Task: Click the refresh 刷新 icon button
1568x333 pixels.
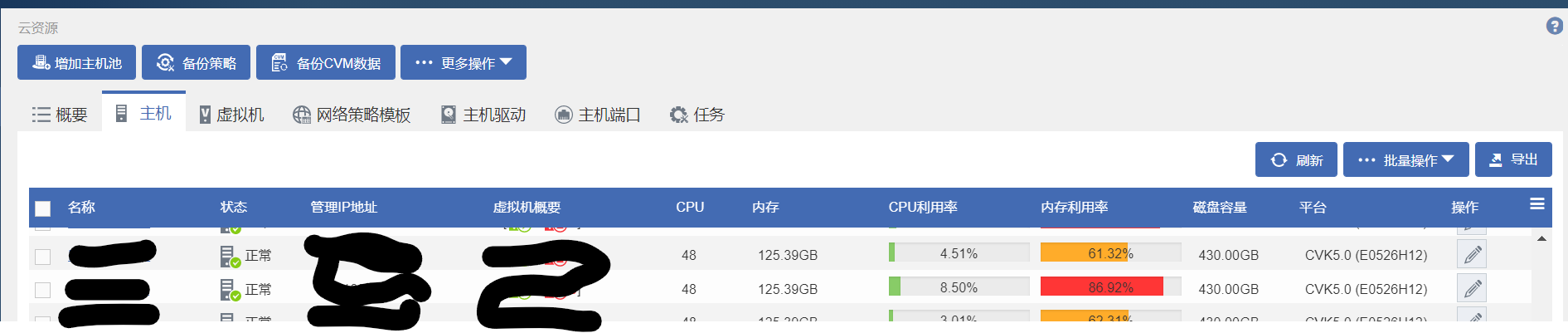Action: click(1295, 159)
